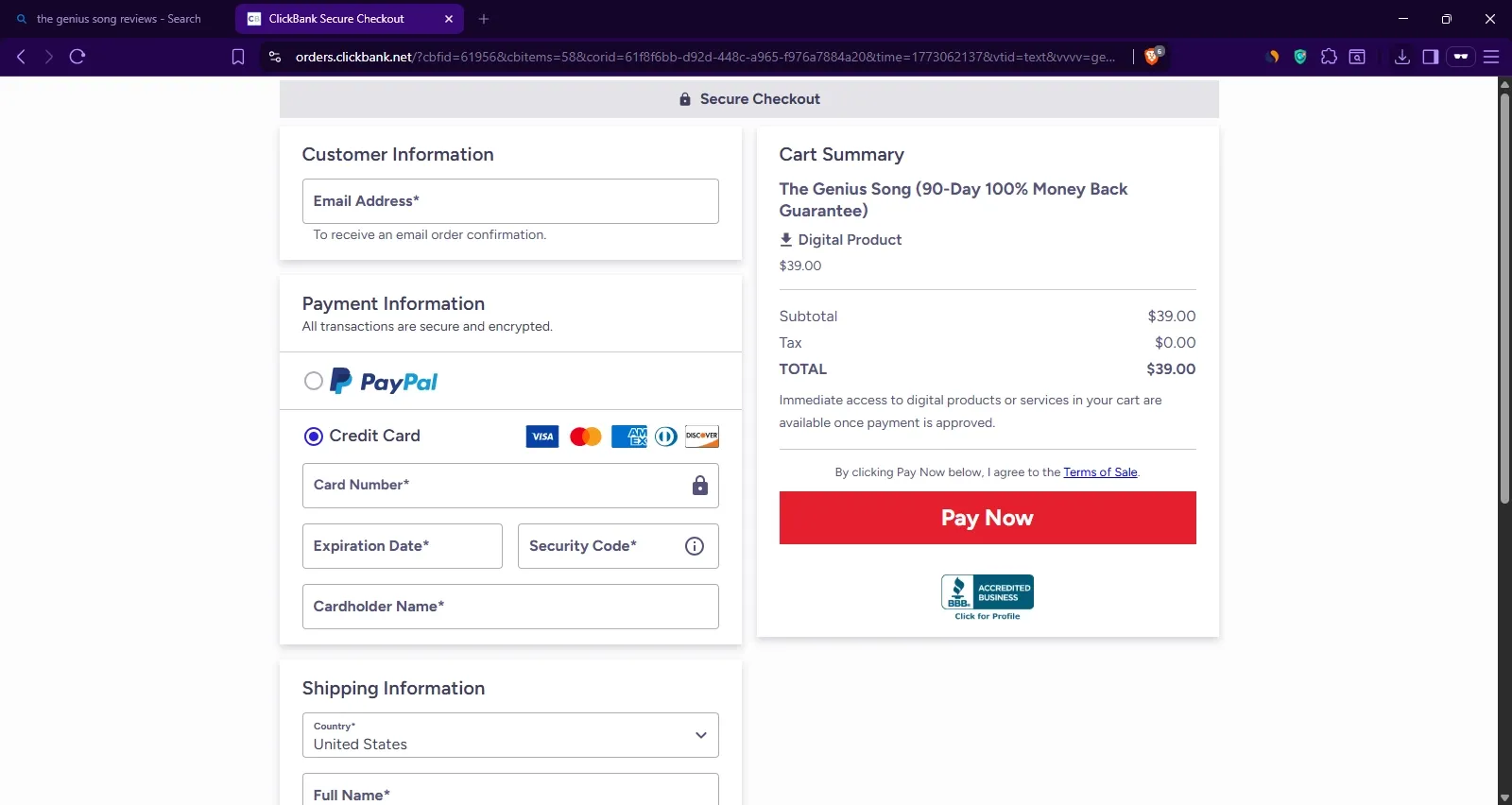
Task: Click the red Pay Now button
Action: [988, 518]
